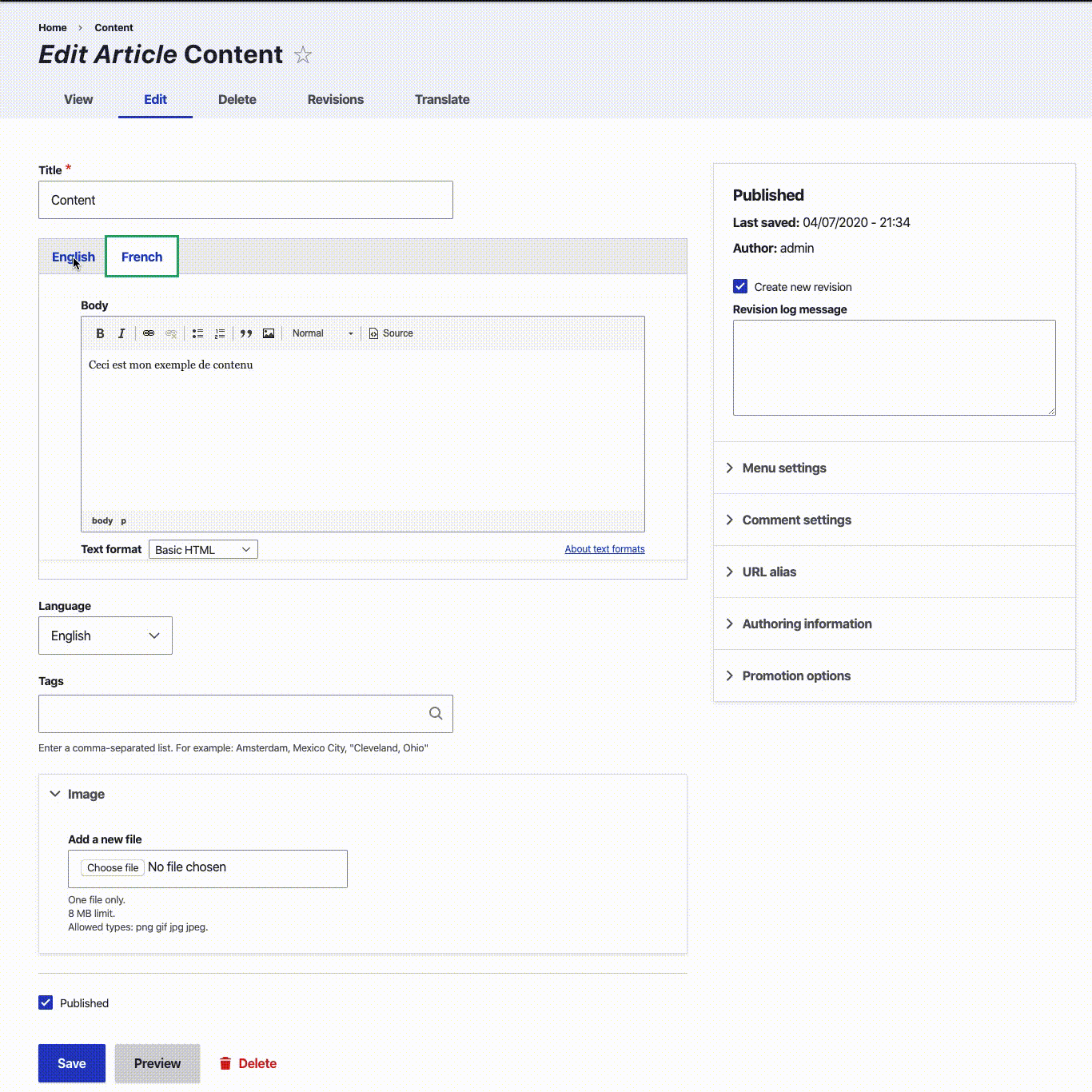This screenshot has height=1092, width=1092.
Task: Click the Save button
Action: point(72,1063)
